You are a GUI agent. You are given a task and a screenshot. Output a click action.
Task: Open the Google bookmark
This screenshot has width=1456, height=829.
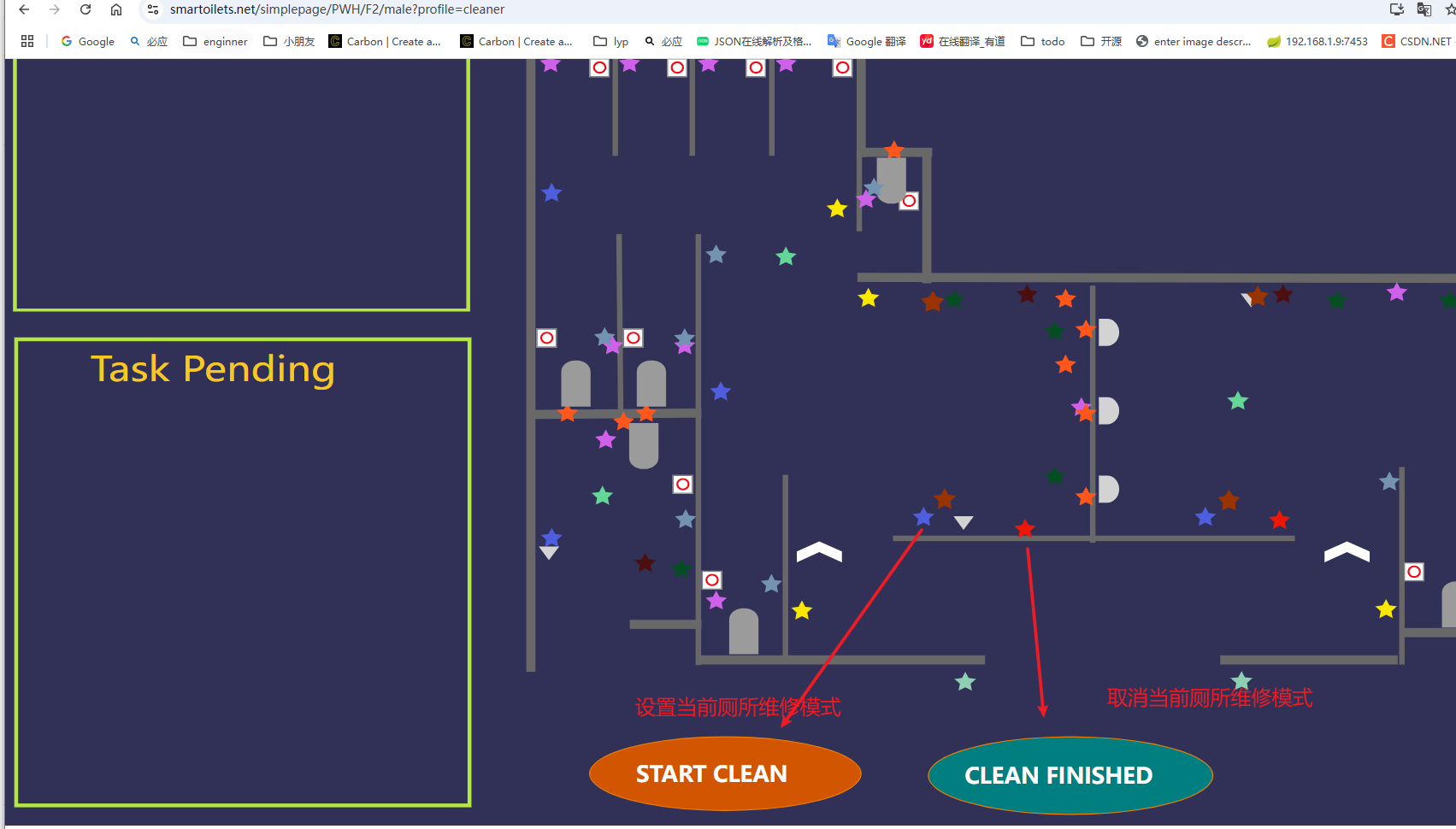87,41
